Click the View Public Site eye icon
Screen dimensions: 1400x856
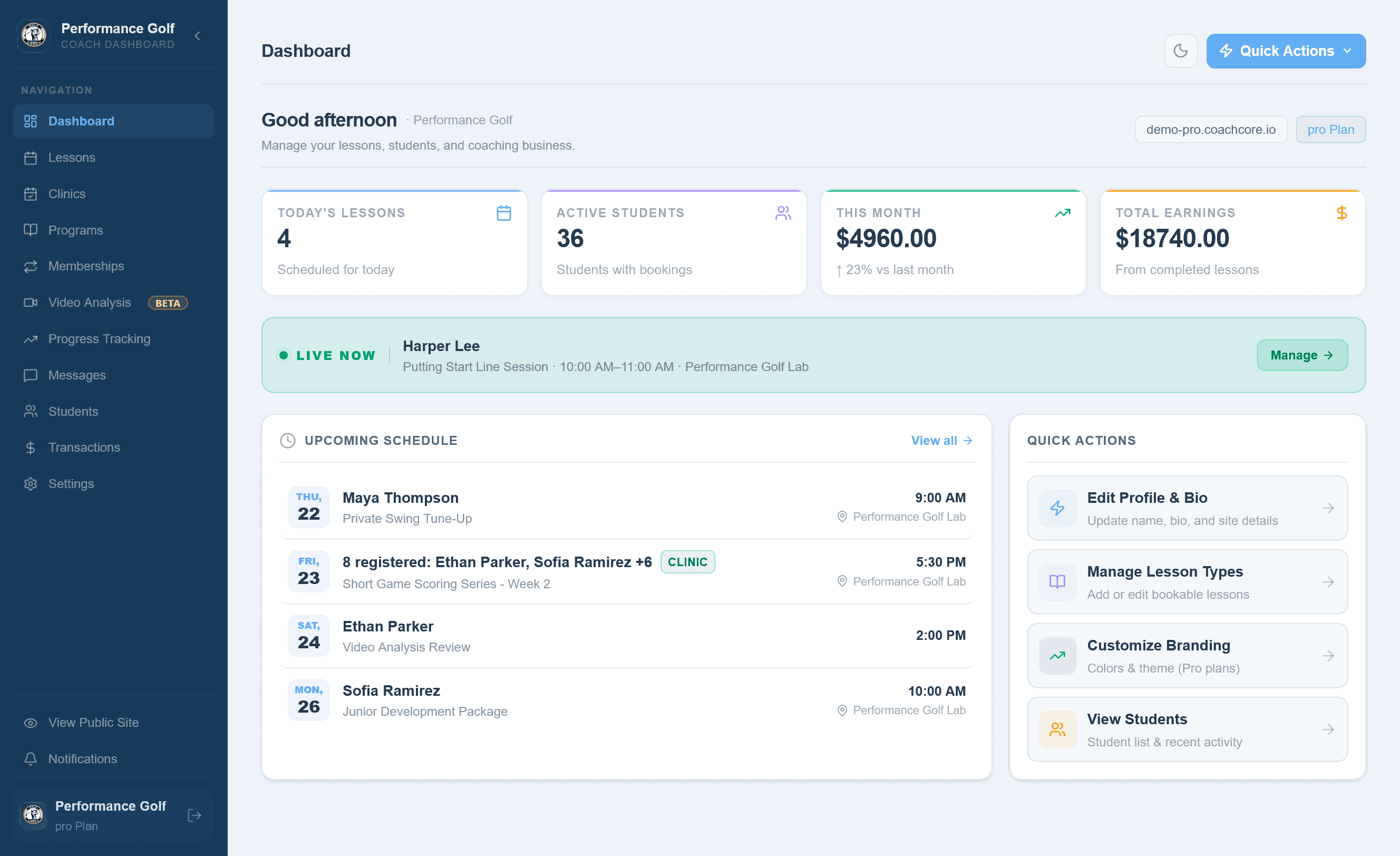point(31,723)
